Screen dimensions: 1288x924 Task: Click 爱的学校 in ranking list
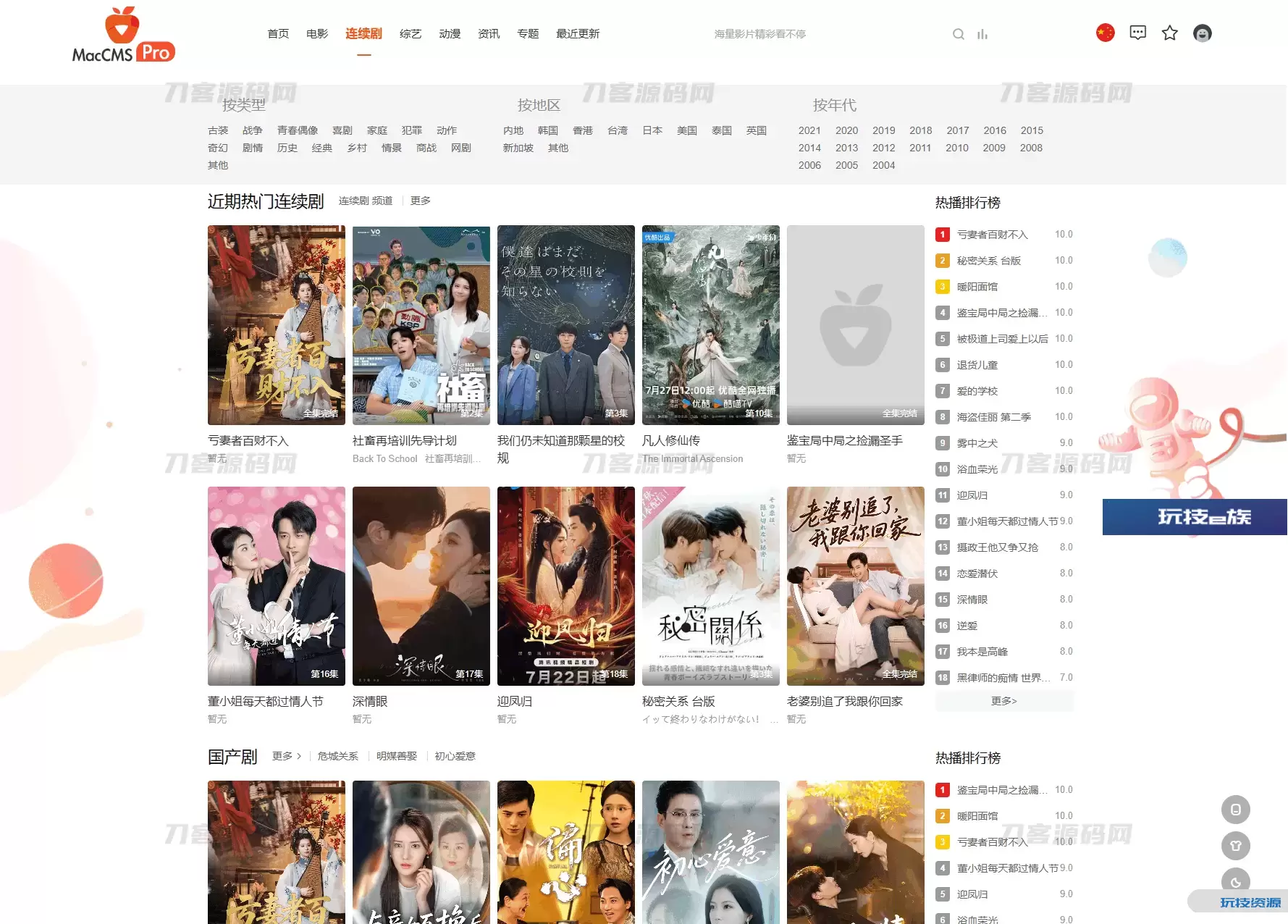coord(977,391)
